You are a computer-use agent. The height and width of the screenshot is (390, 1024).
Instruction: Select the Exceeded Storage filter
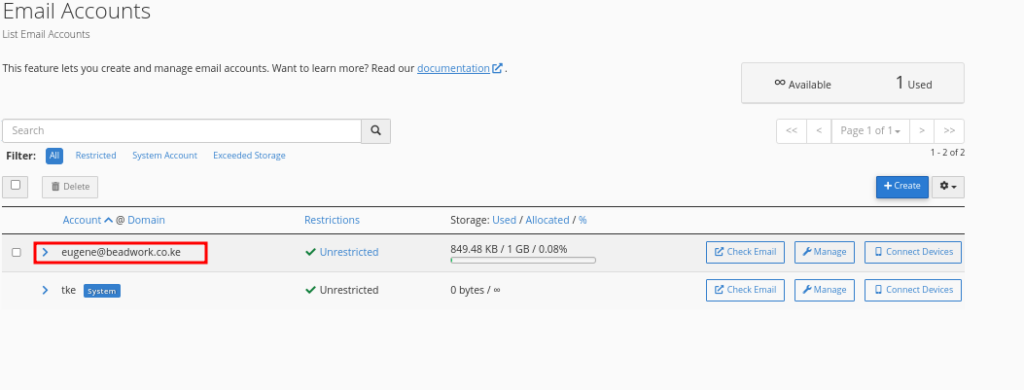[249, 155]
